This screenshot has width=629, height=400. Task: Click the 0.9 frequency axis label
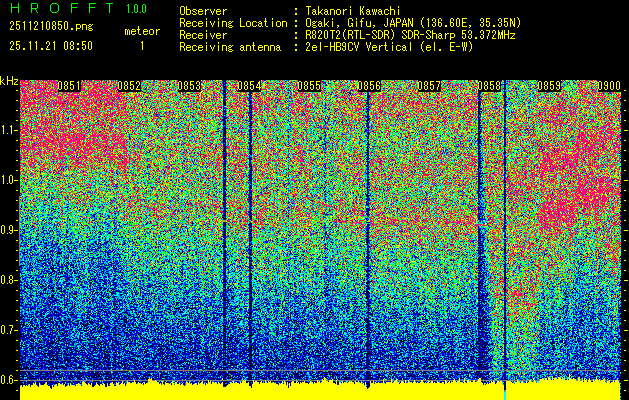(x=9, y=230)
